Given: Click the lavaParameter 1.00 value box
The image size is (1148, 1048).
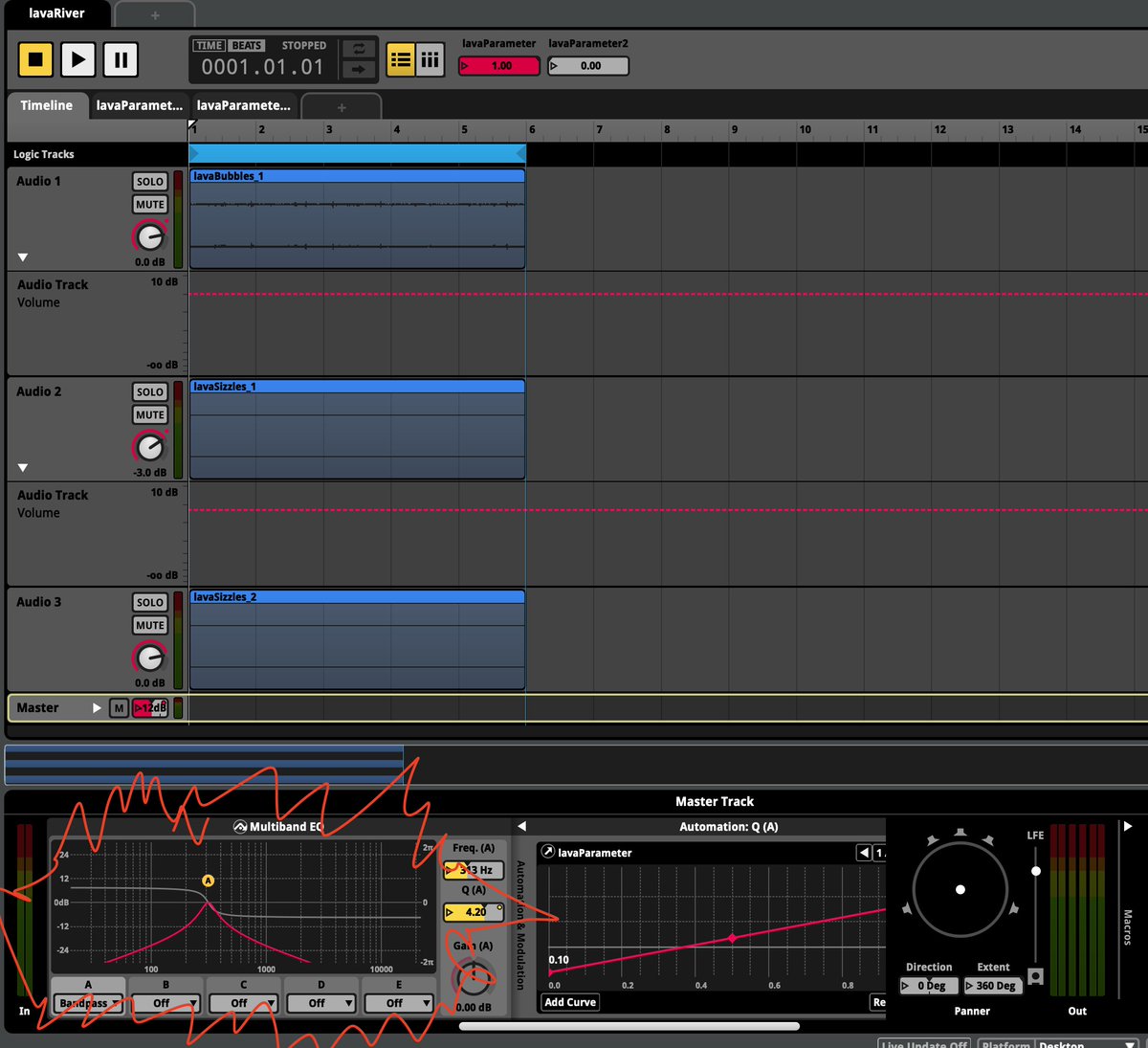Looking at the screenshot, I should [499, 66].
